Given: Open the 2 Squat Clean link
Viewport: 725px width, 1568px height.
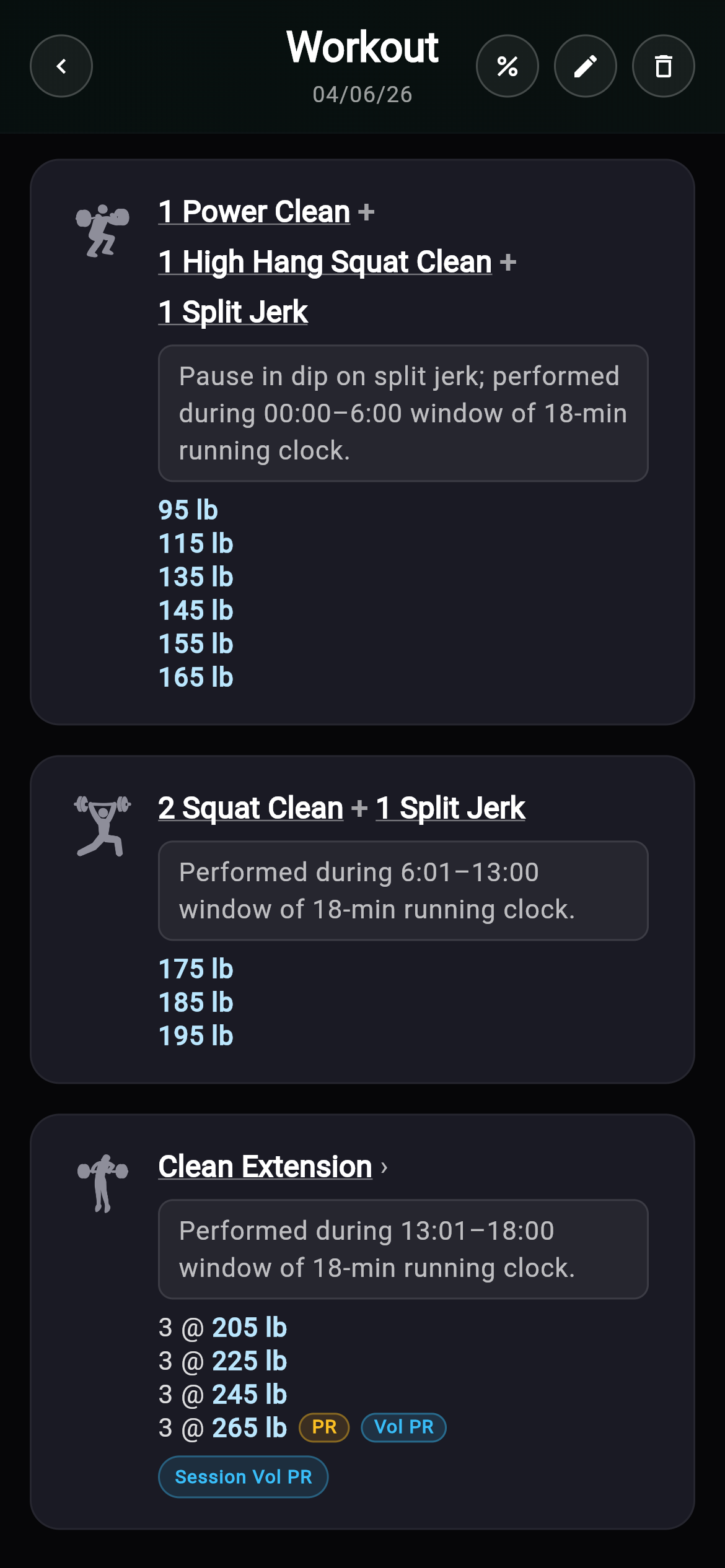Looking at the screenshot, I should pyautogui.click(x=250, y=808).
